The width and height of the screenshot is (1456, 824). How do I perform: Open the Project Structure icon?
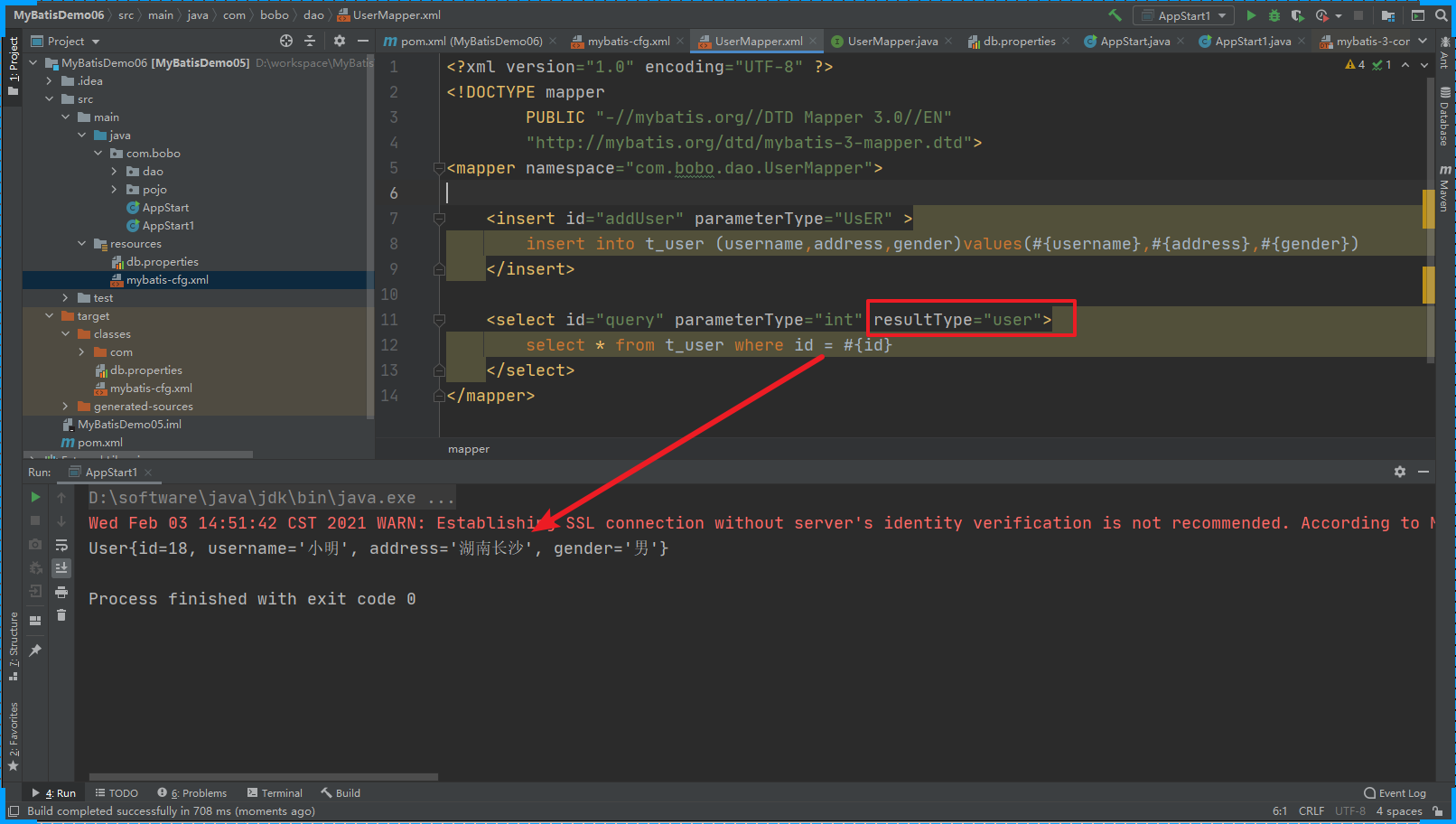pyautogui.click(x=1388, y=15)
